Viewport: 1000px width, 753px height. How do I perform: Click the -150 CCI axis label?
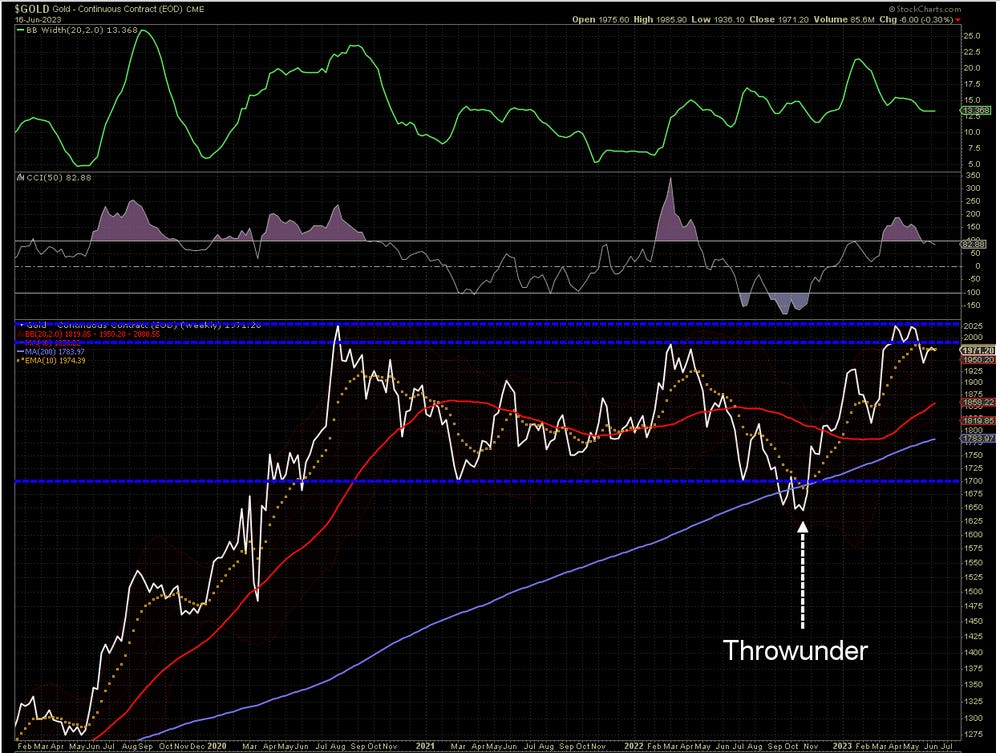(971, 306)
